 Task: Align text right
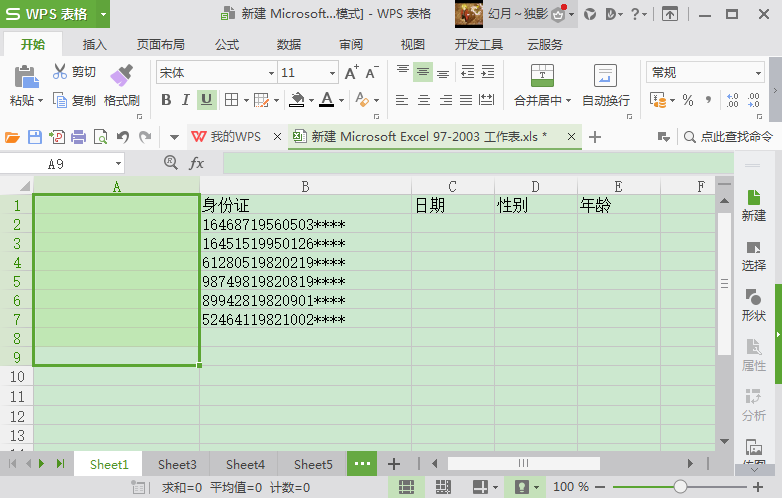(x=446, y=100)
